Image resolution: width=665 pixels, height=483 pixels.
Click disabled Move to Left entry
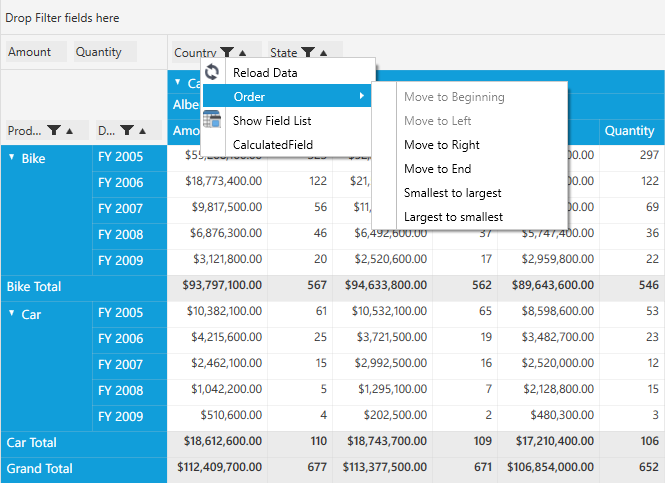(x=470, y=121)
